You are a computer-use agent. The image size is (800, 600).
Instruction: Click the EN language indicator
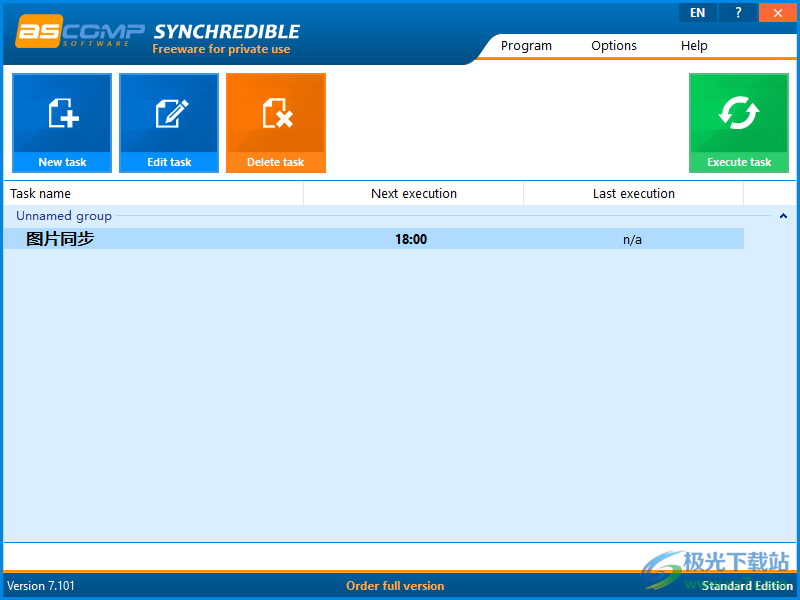697,12
